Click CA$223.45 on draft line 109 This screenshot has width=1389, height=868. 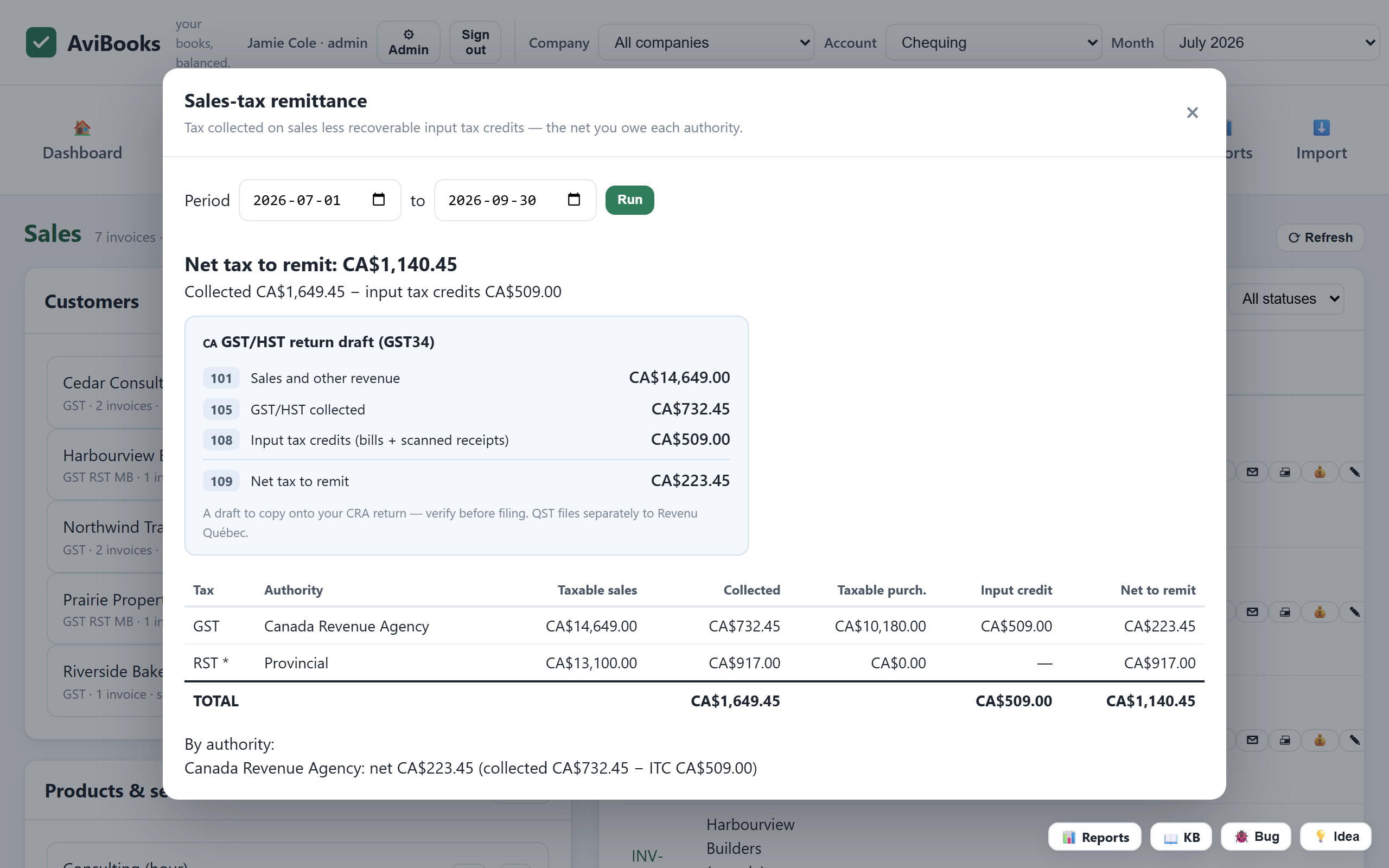691,480
